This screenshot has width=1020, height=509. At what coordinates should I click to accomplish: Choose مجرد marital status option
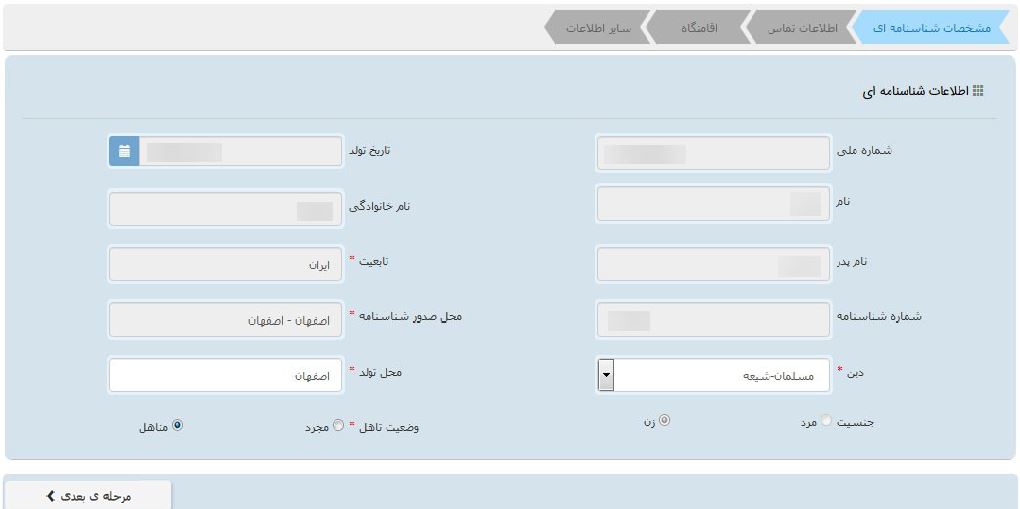[x=338, y=426]
